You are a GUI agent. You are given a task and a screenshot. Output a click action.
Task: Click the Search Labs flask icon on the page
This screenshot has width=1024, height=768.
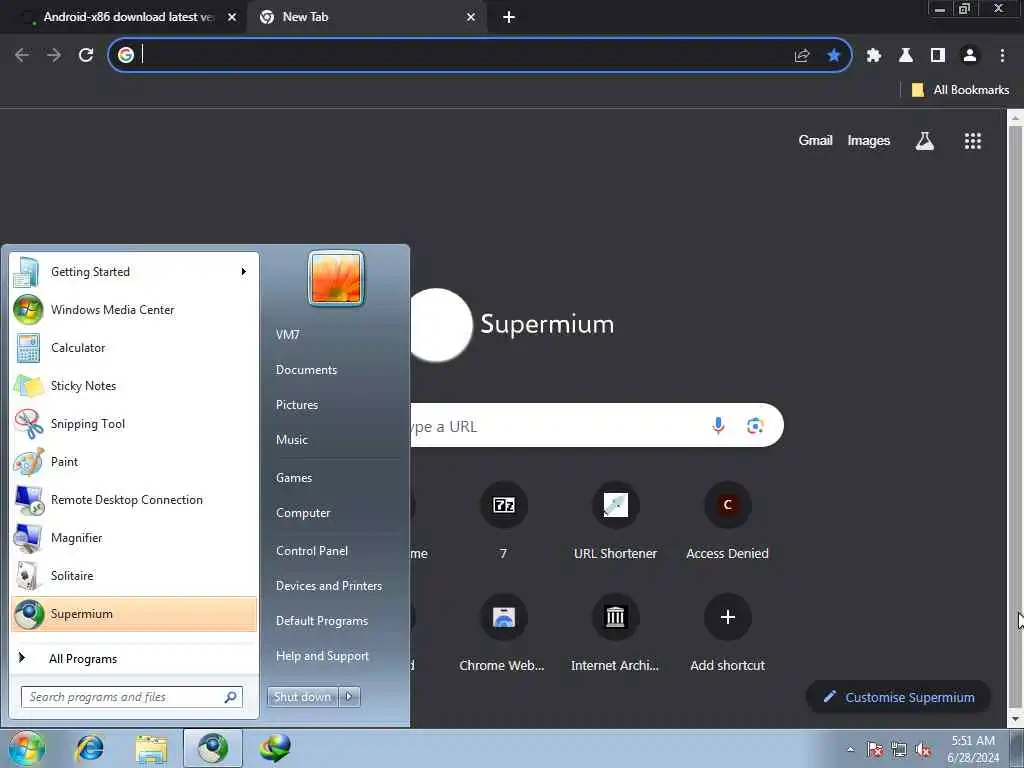tap(925, 140)
